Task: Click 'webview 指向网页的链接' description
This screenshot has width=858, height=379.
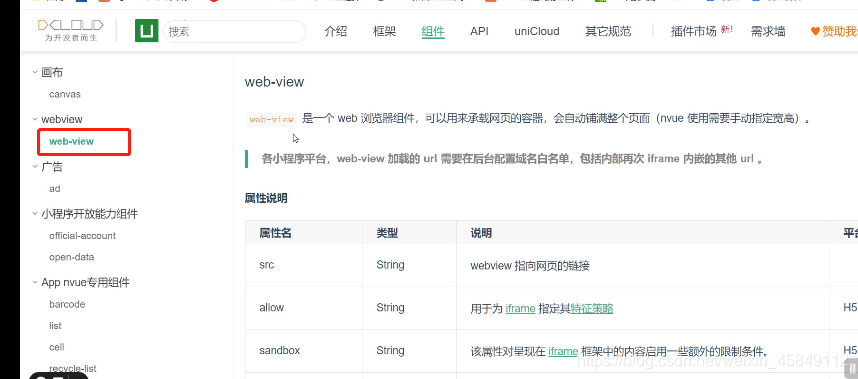Action: pos(530,266)
